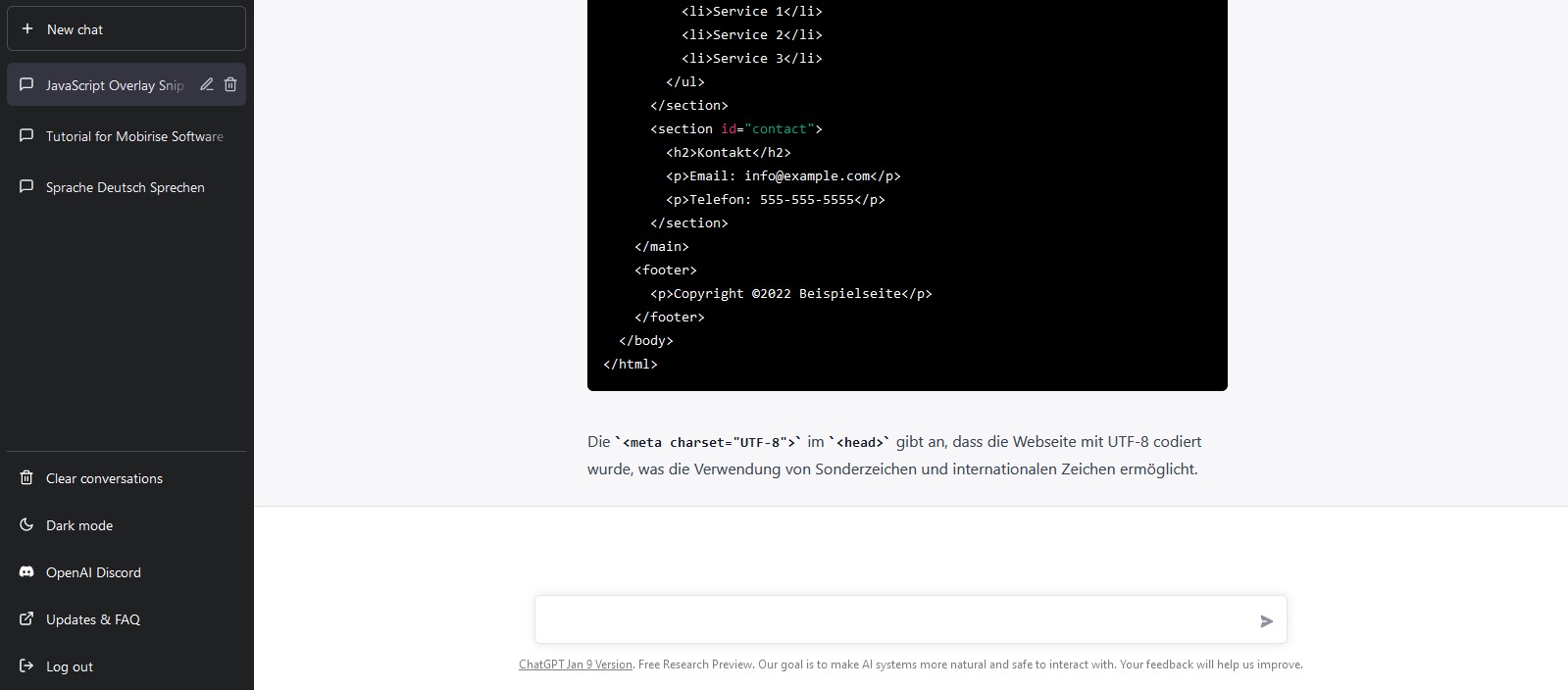The image size is (1568, 690).
Task: Click the moon icon for Dark mode
Action: (x=26, y=525)
